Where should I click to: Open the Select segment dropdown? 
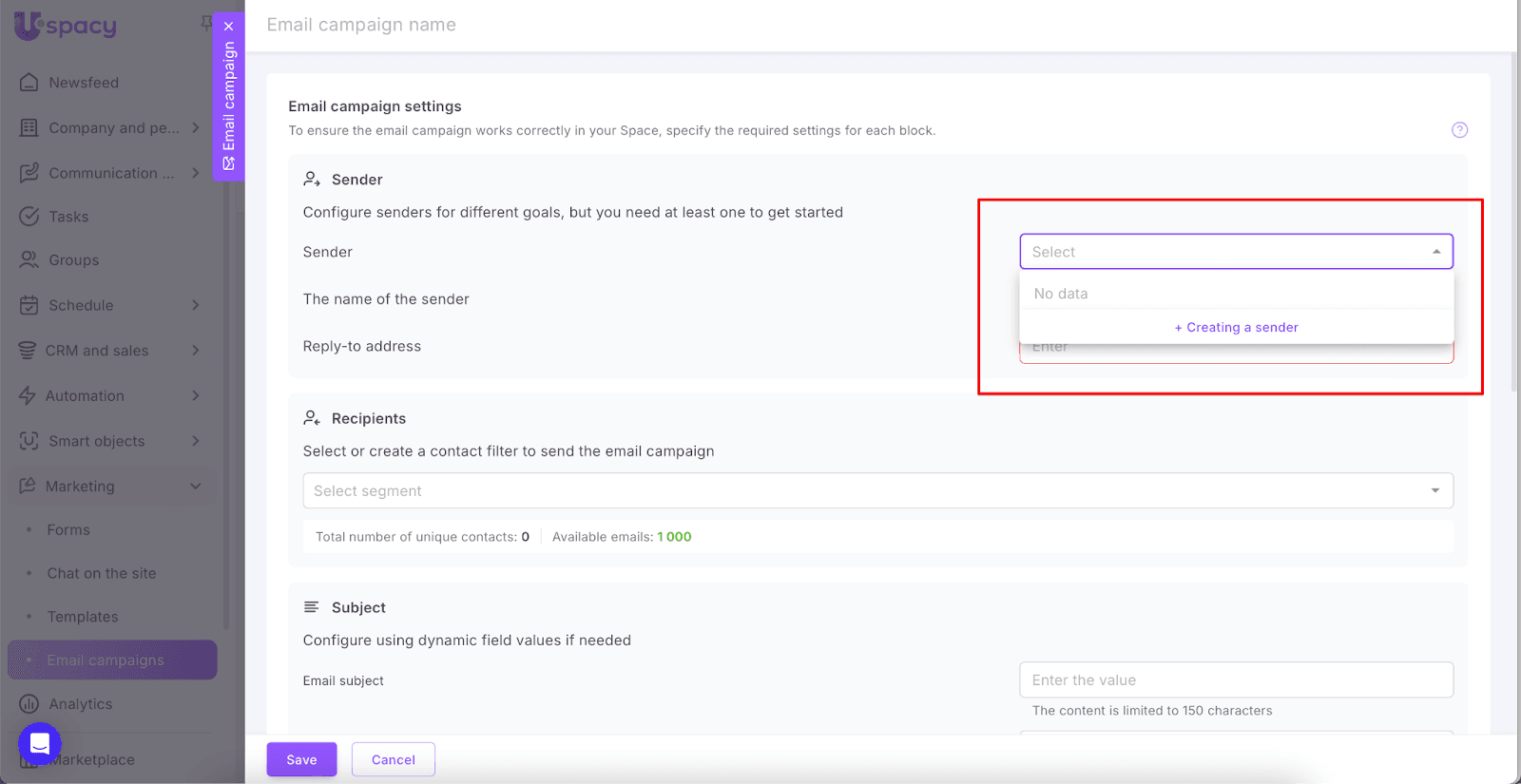point(1434,491)
